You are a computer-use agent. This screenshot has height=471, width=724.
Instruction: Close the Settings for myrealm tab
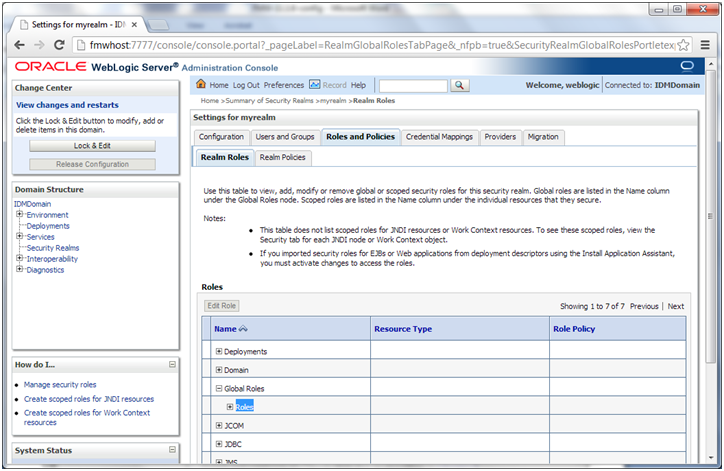pyautogui.click(x=134, y=24)
